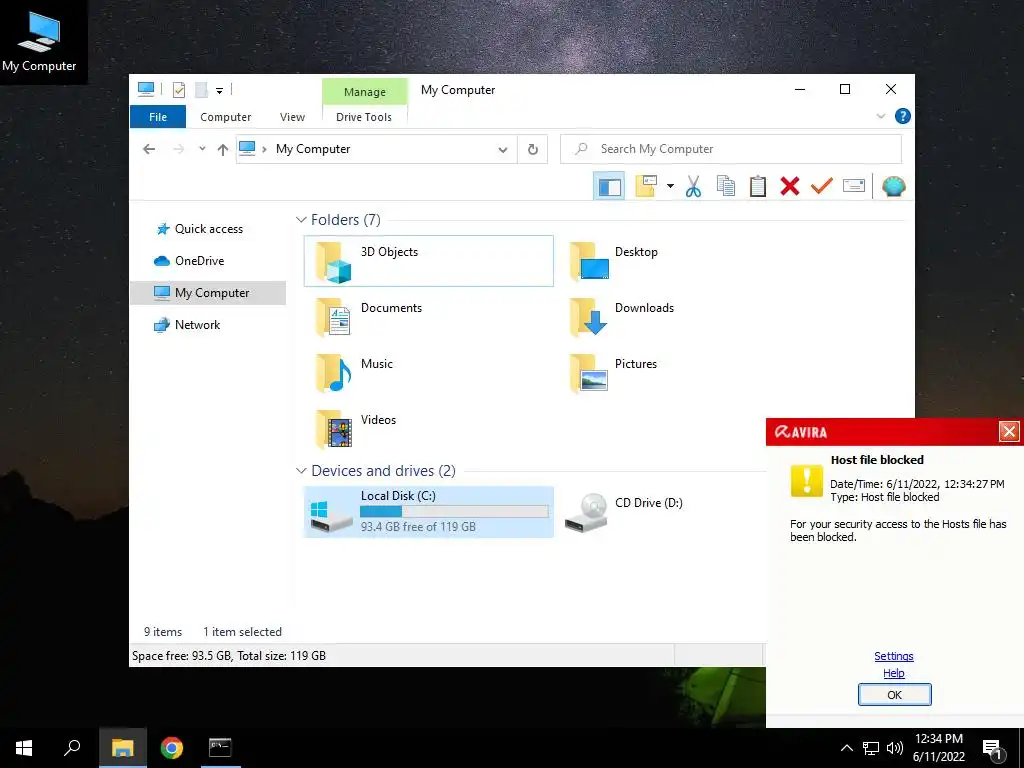This screenshot has width=1024, height=768.
Task: Click the taskbar search magnifier
Action: 72,748
